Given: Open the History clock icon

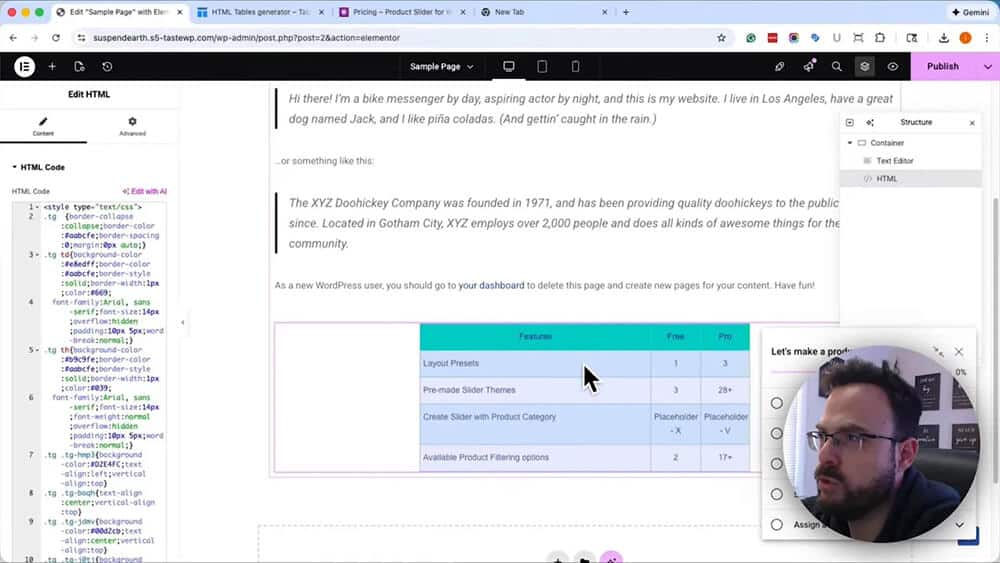Looking at the screenshot, I should tap(107, 66).
